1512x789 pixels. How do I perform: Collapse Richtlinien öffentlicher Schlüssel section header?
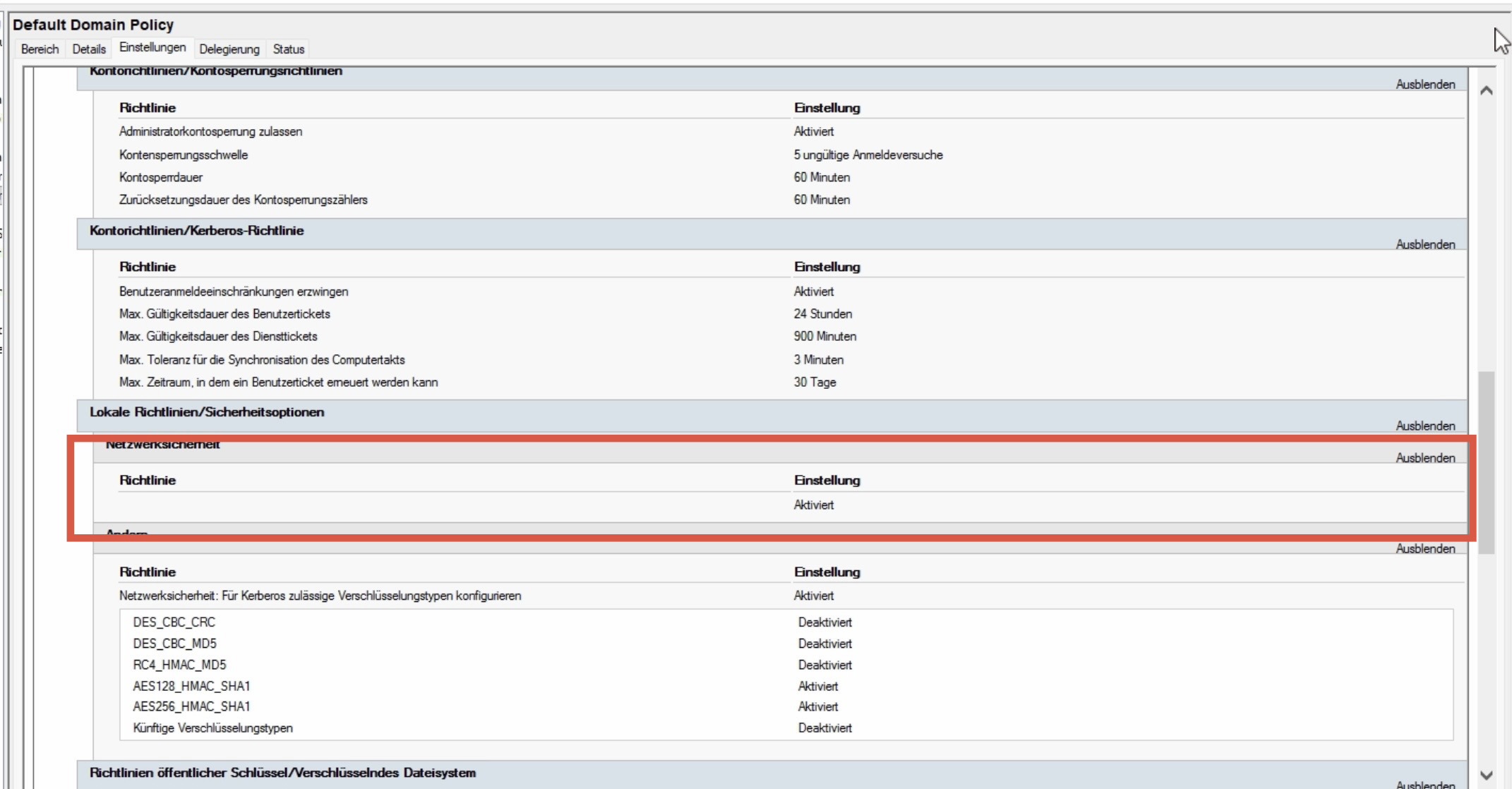tap(282, 773)
